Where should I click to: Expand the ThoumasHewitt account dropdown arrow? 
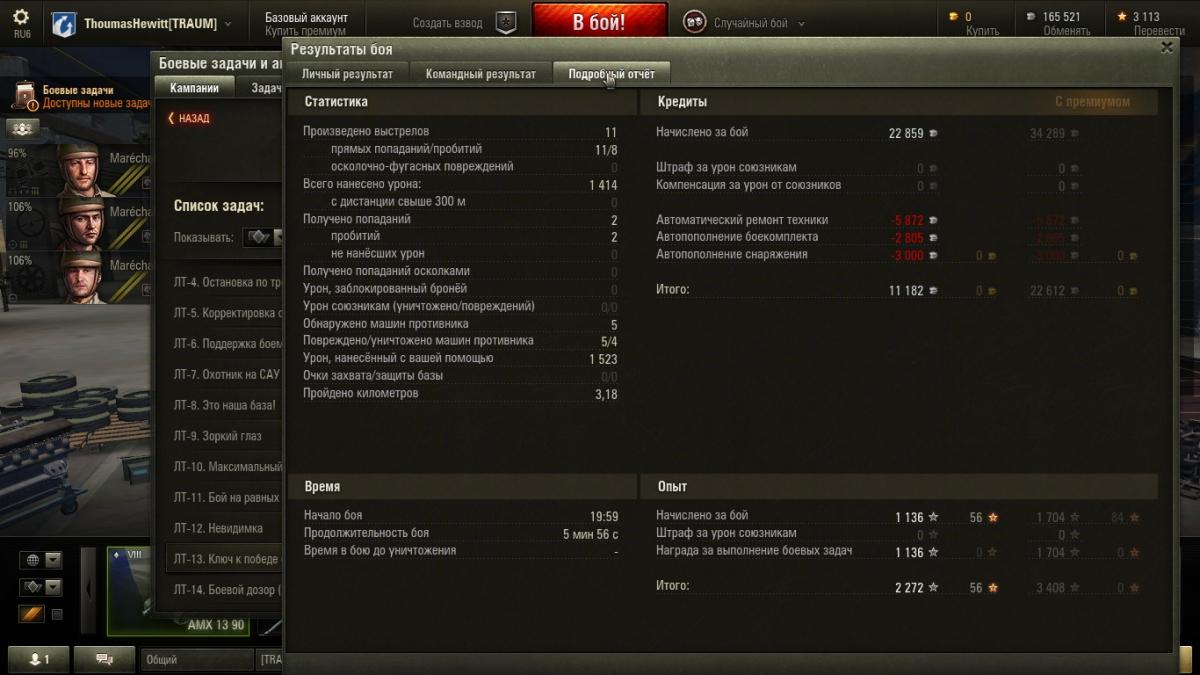[x=228, y=24]
